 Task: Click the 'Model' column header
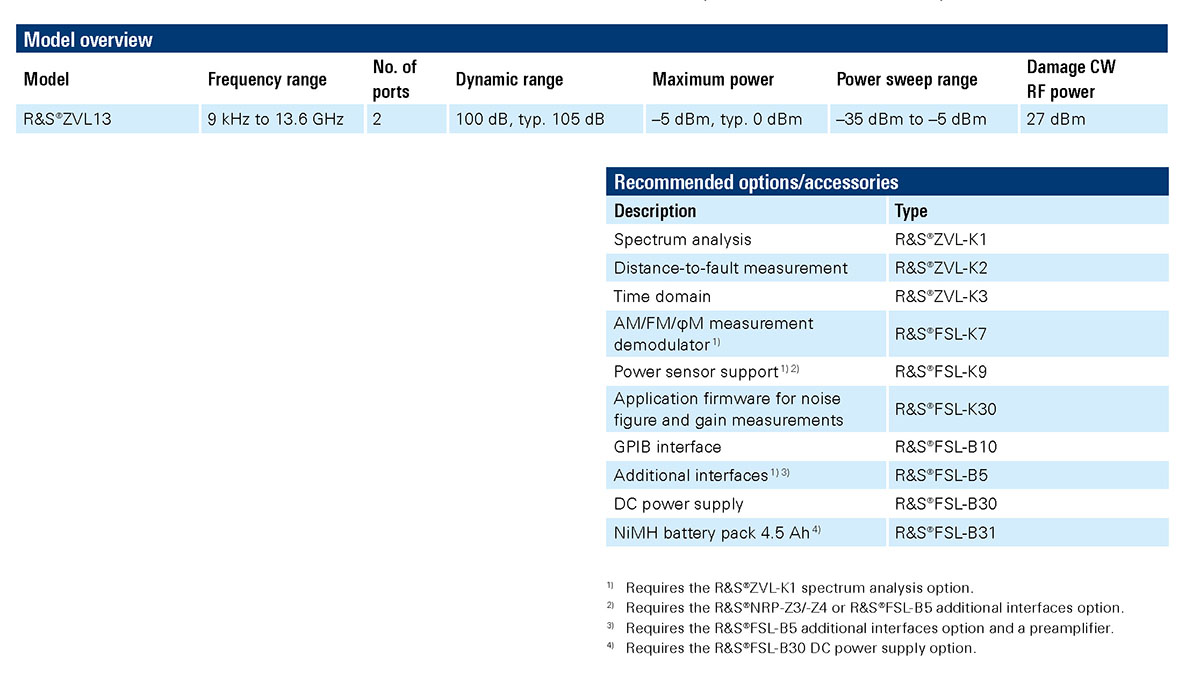coord(46,79)
